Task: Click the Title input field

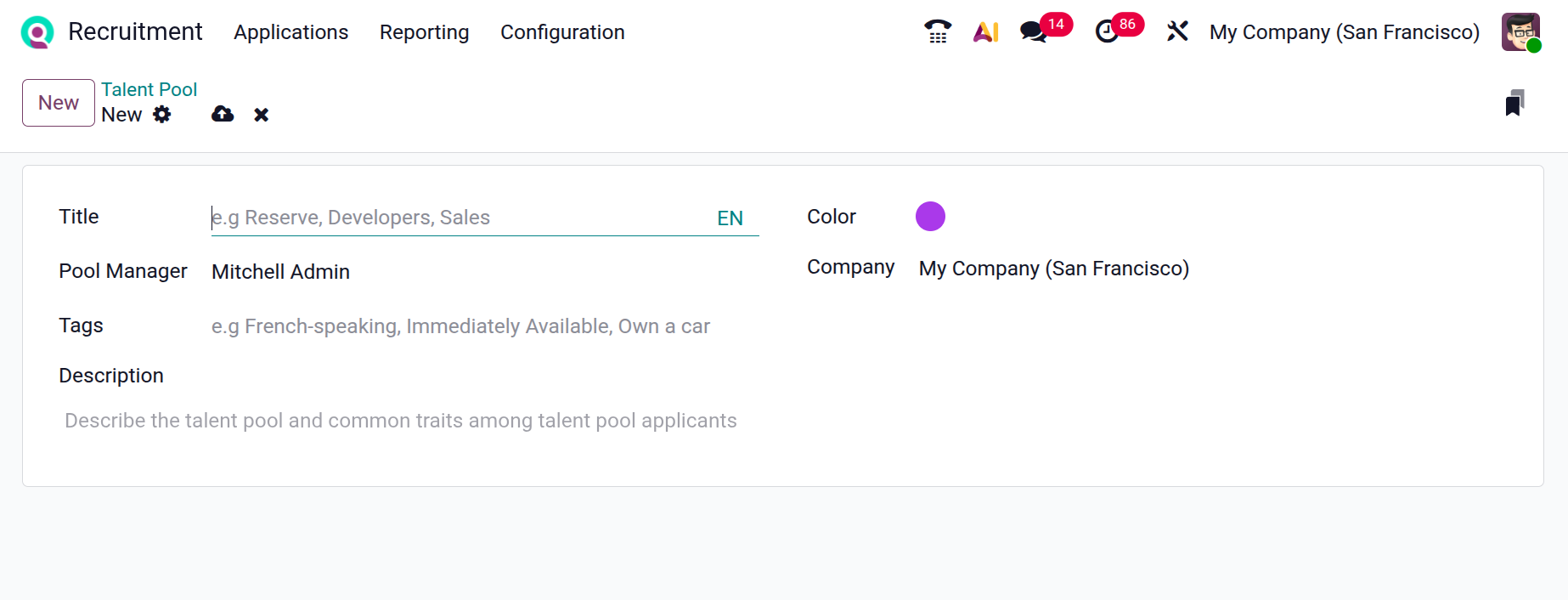Action: click(x=459, y=218)
